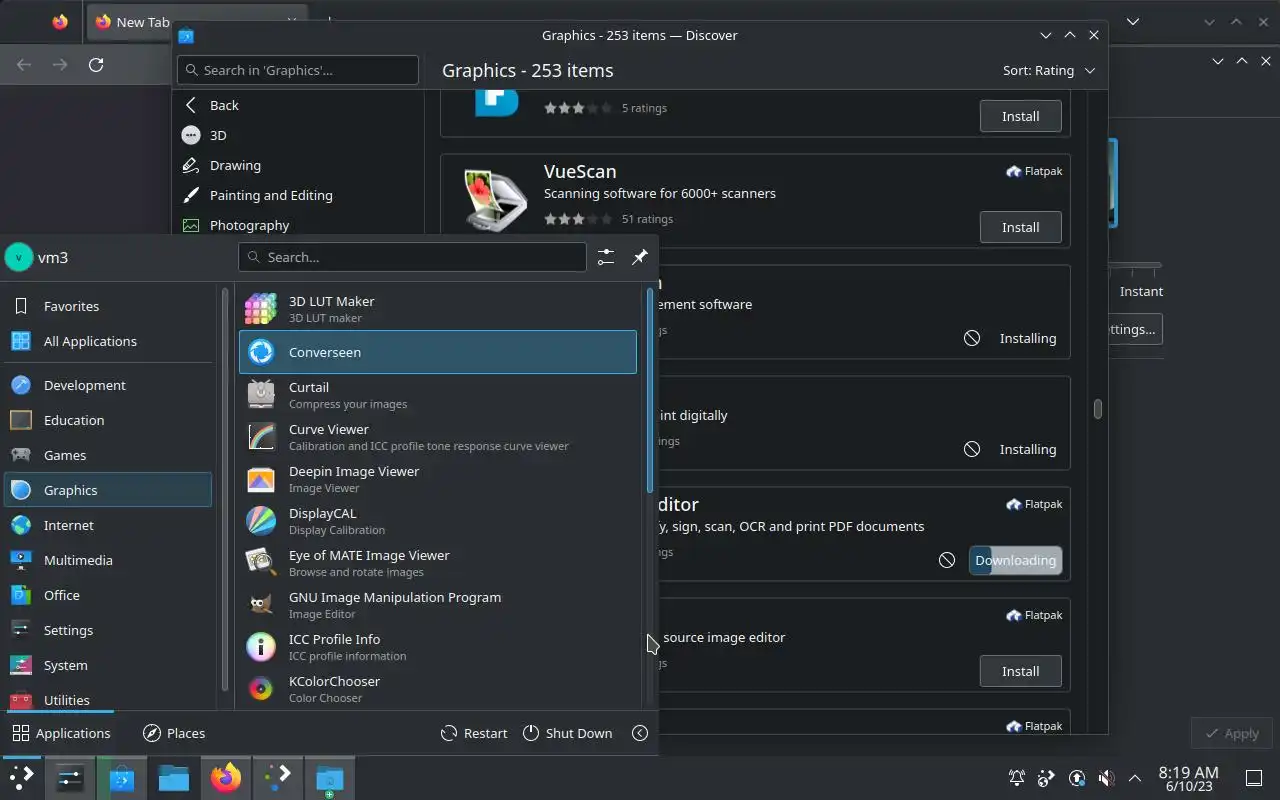Expand more session options arrow
The image size is (1280, 800).
[640, 733]
